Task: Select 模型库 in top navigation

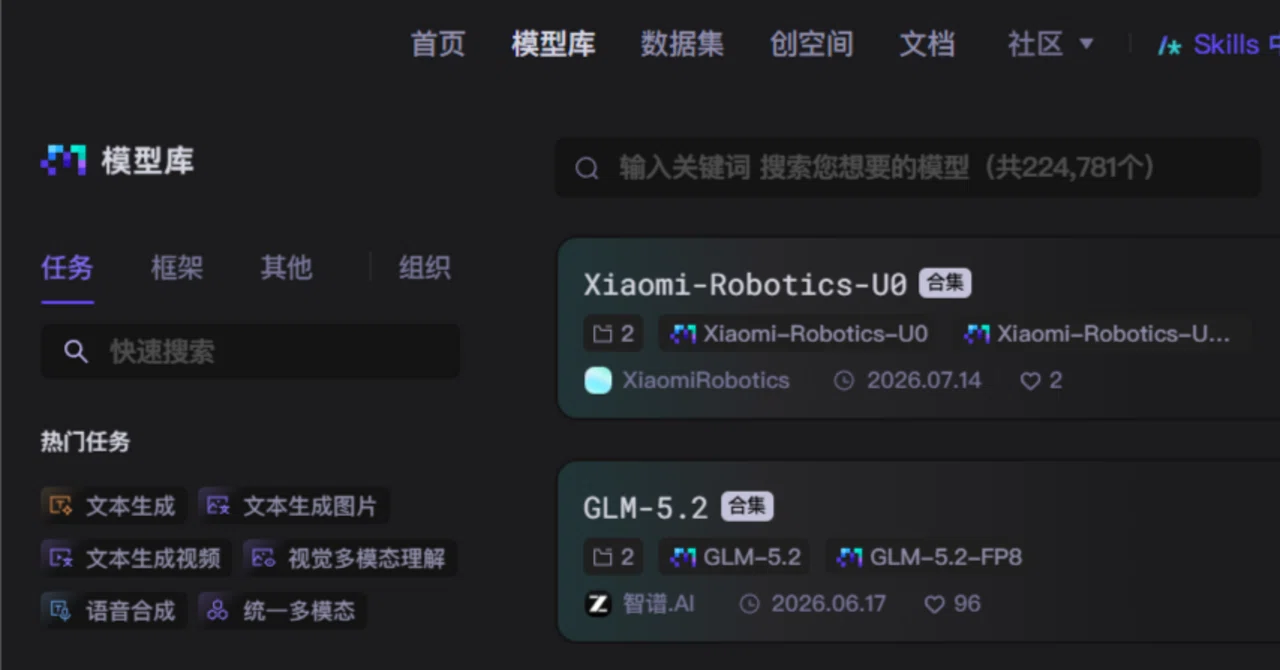Action: coord(553,44)
